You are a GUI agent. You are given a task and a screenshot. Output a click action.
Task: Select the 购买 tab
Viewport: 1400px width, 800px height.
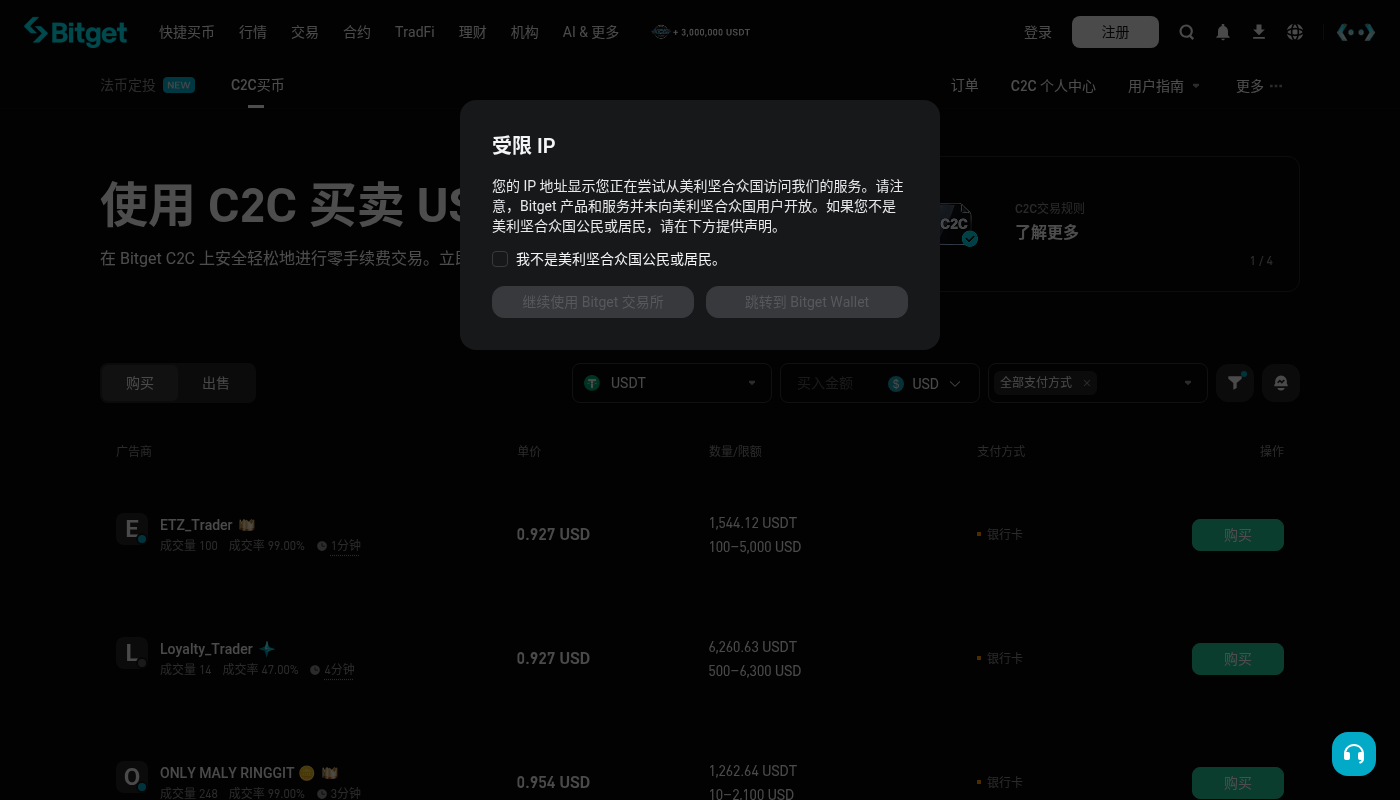tap(140, 383)
